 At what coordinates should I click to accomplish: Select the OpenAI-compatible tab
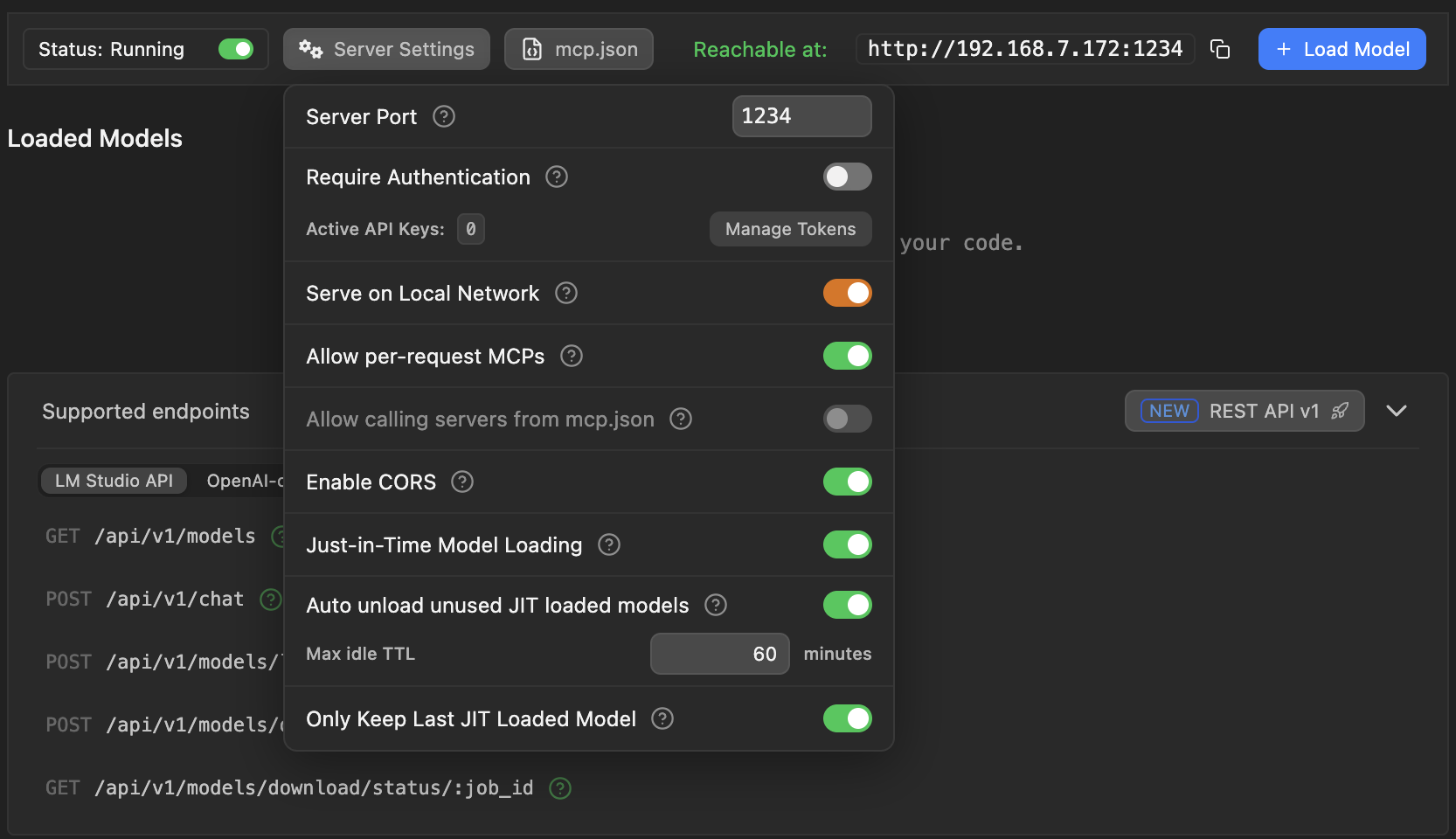point(243,480)
